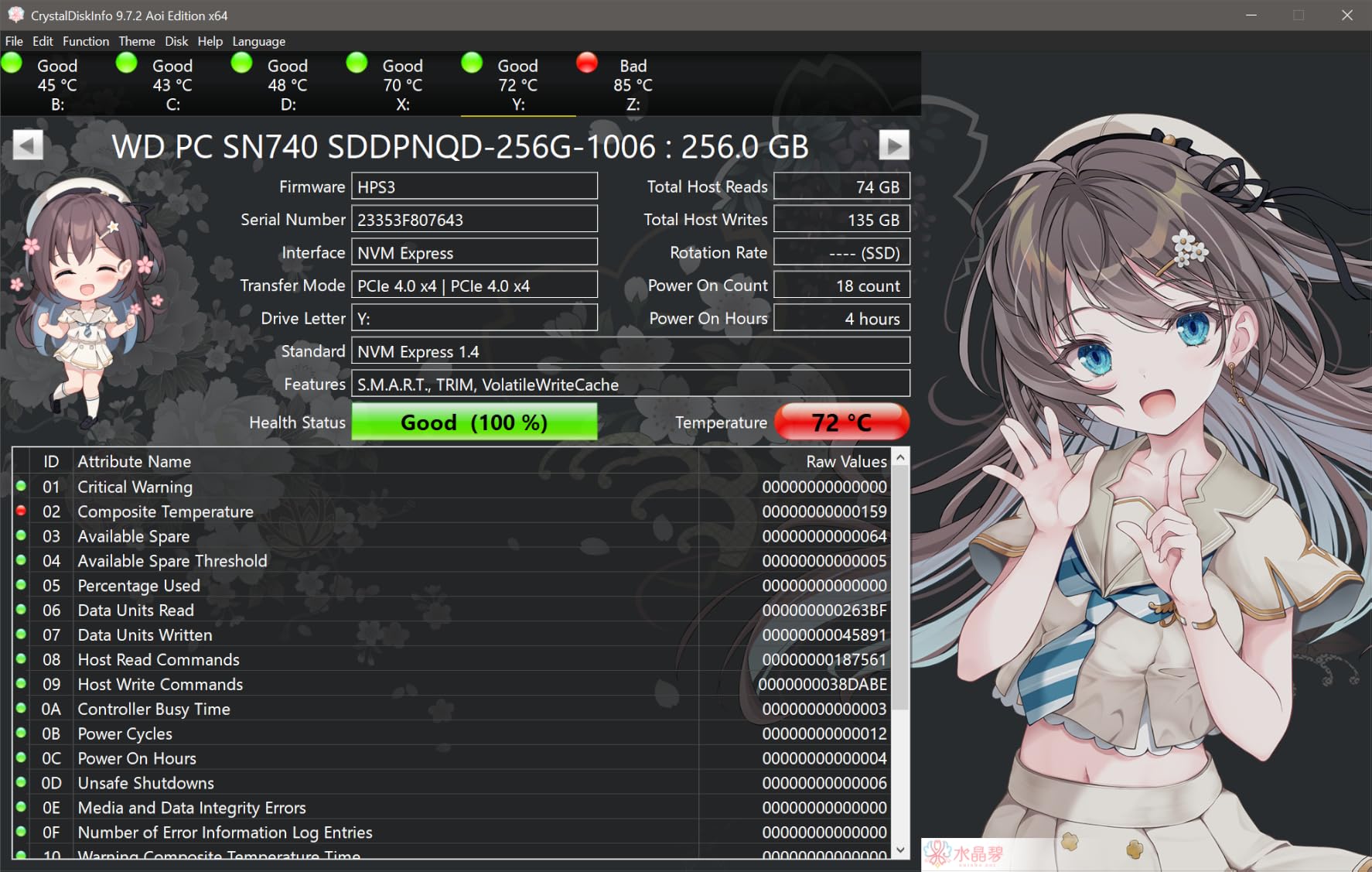
Task: Select the Available Spare Threshold row
Action: click(452, 561)
